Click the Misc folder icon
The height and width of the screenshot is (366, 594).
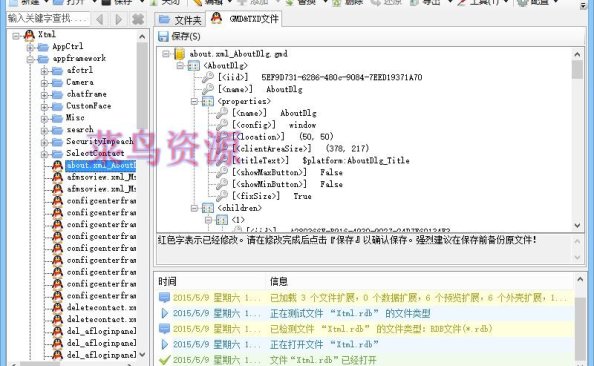tap(57, 118)
